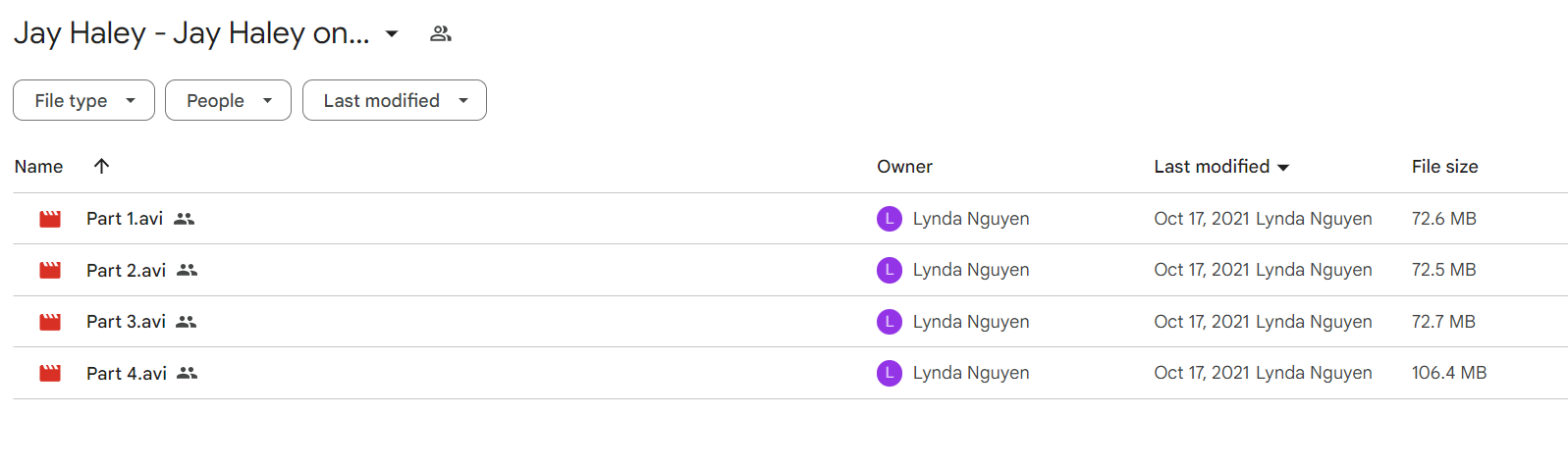Click the red video icon for Part 2.avi
1568x470 pixels.
coord(50,270)
